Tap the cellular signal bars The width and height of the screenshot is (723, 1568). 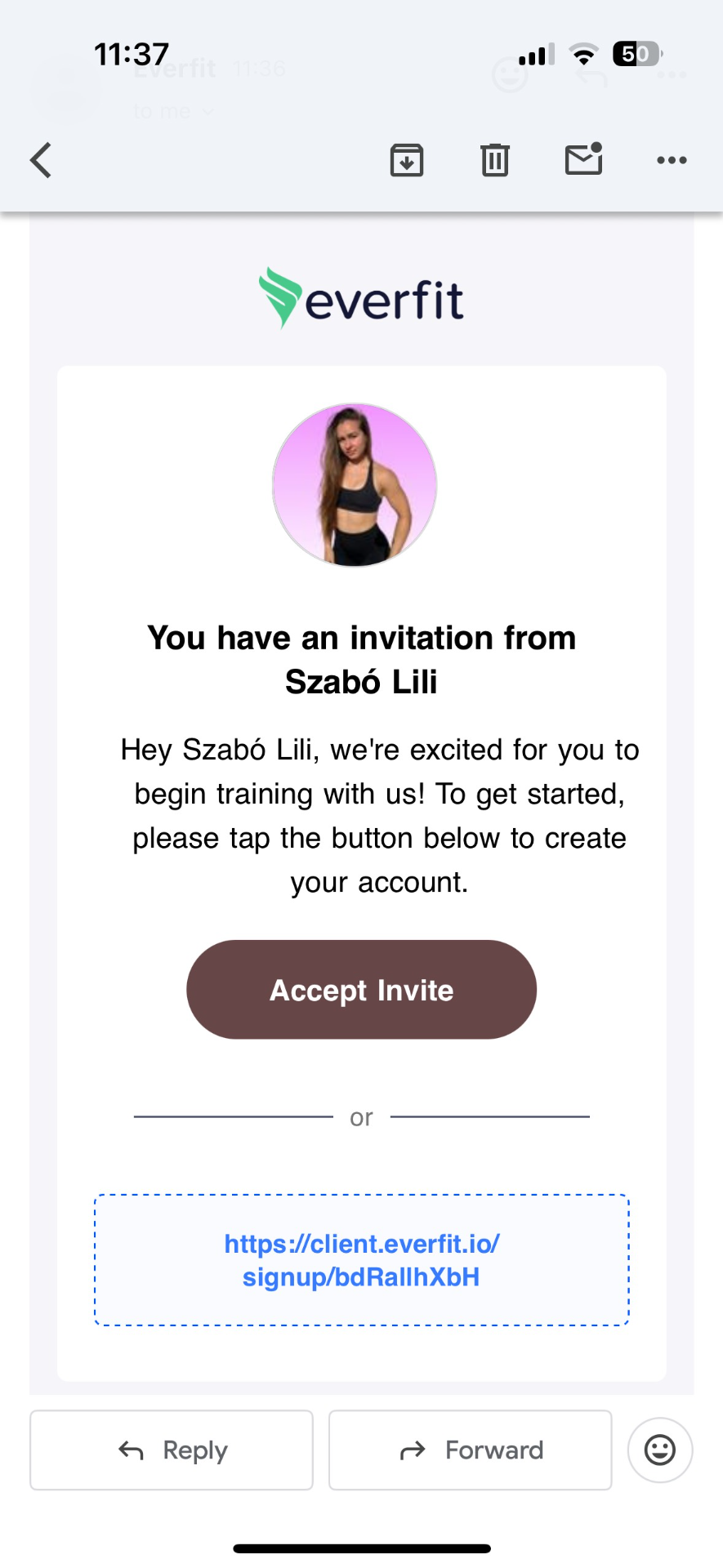point(537,55)
